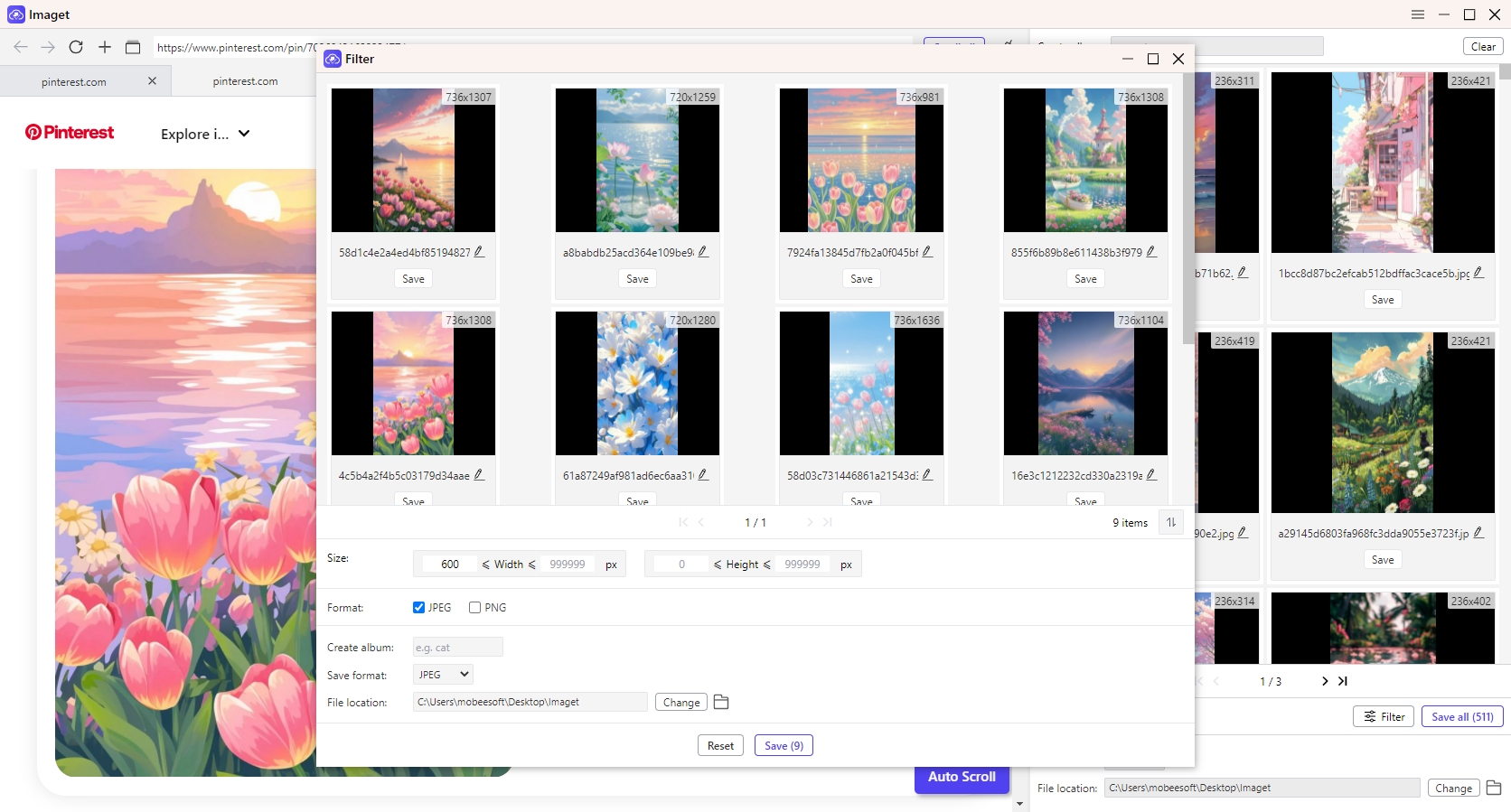
Task: Click main window file location path field
Action: point(1262,788)
